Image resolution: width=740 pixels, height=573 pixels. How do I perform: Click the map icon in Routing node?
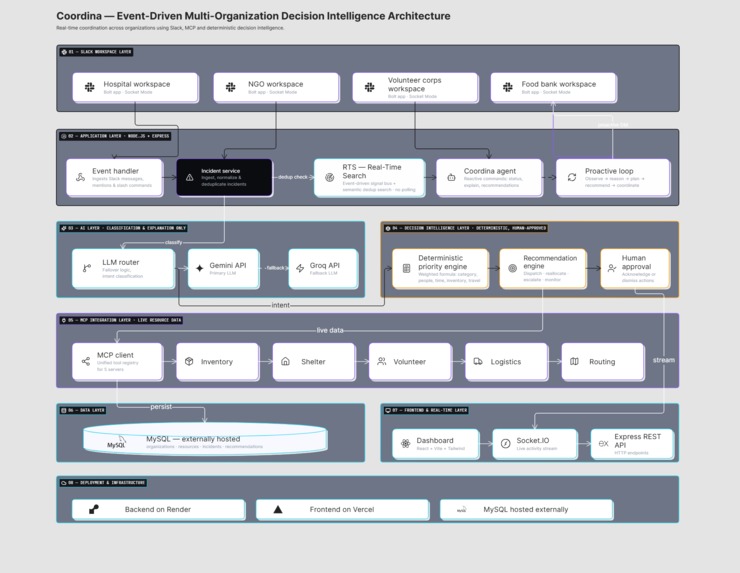coord(574,362)
